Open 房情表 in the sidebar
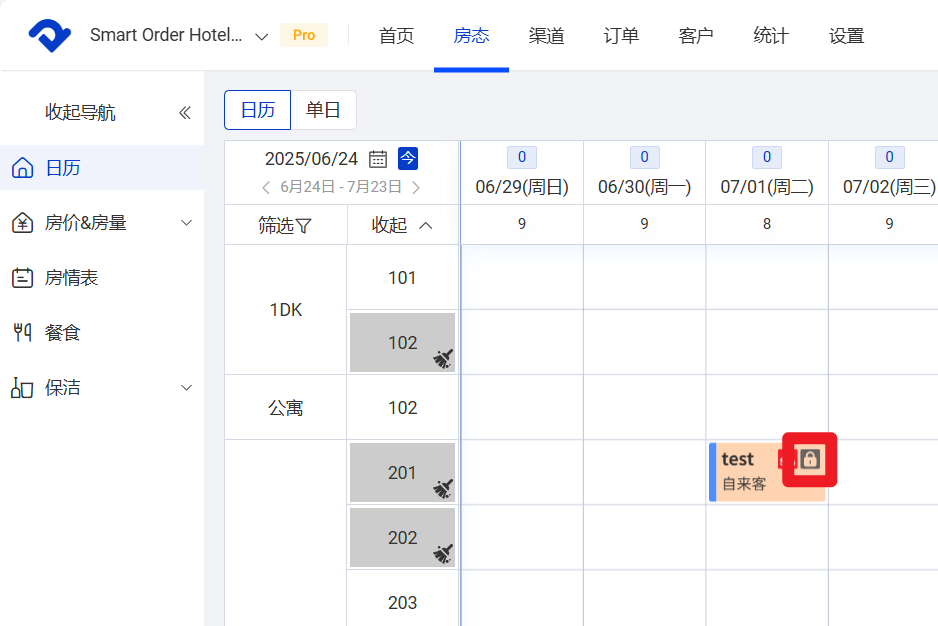This screenshot has width=938, height=626. click(71, 278)
